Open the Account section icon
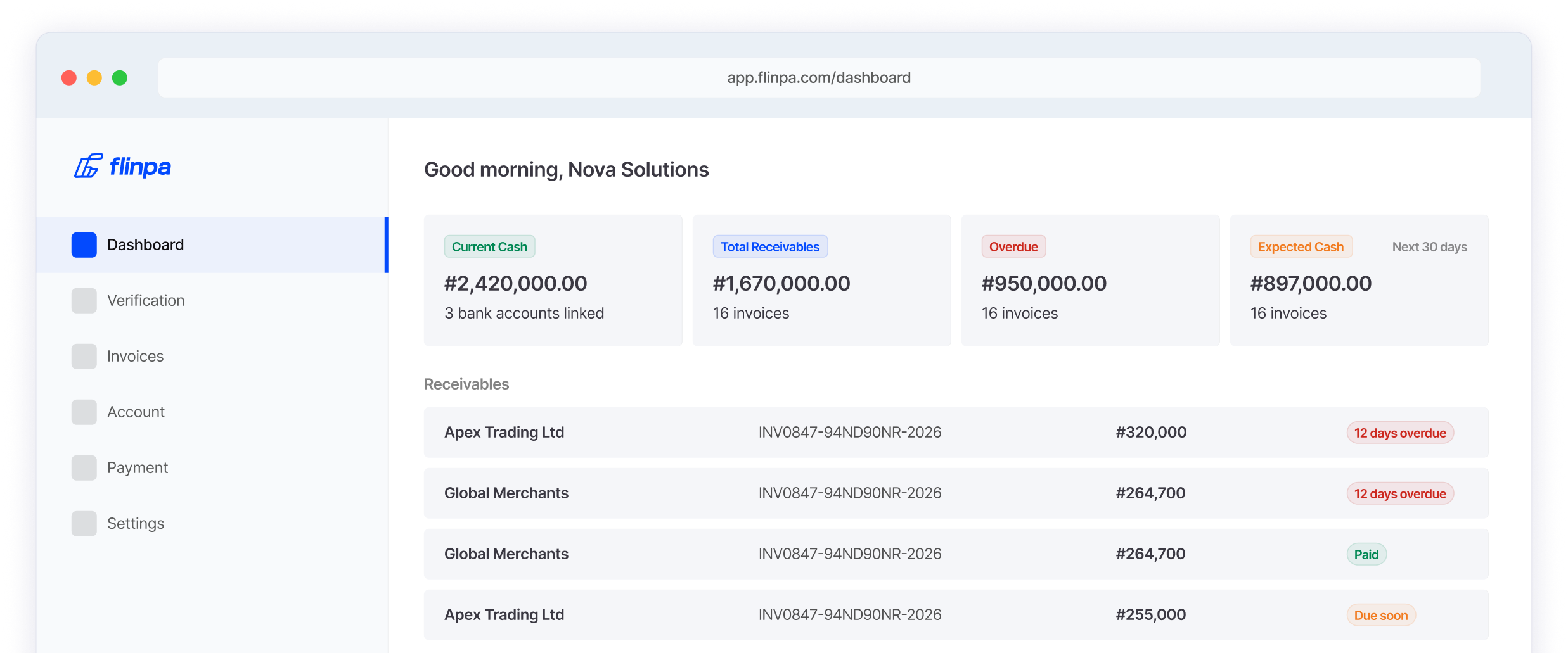Viewport: 1568px width, 653px height. click(x=84, y=412)
